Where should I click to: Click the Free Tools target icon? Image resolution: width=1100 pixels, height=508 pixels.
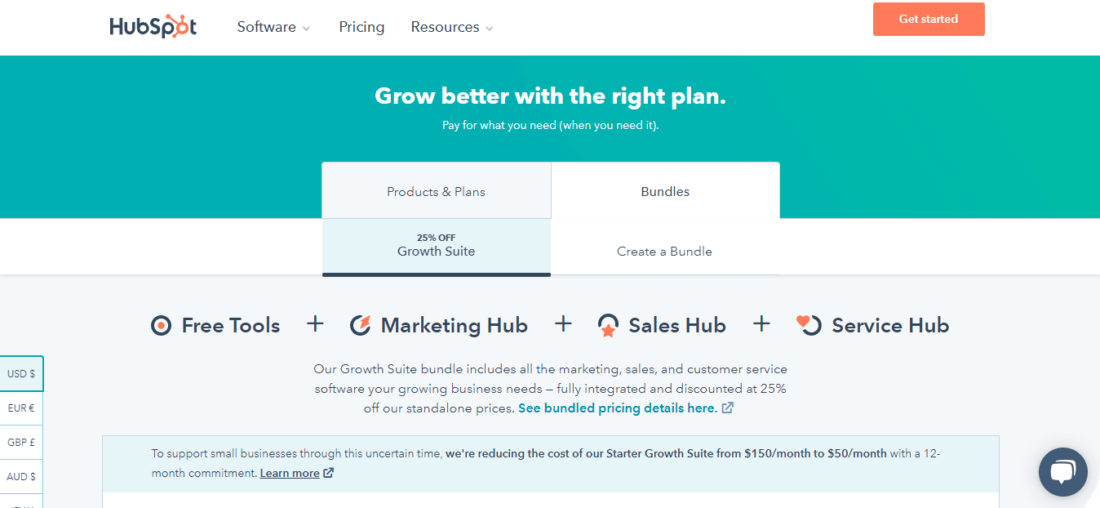point(161,326)
